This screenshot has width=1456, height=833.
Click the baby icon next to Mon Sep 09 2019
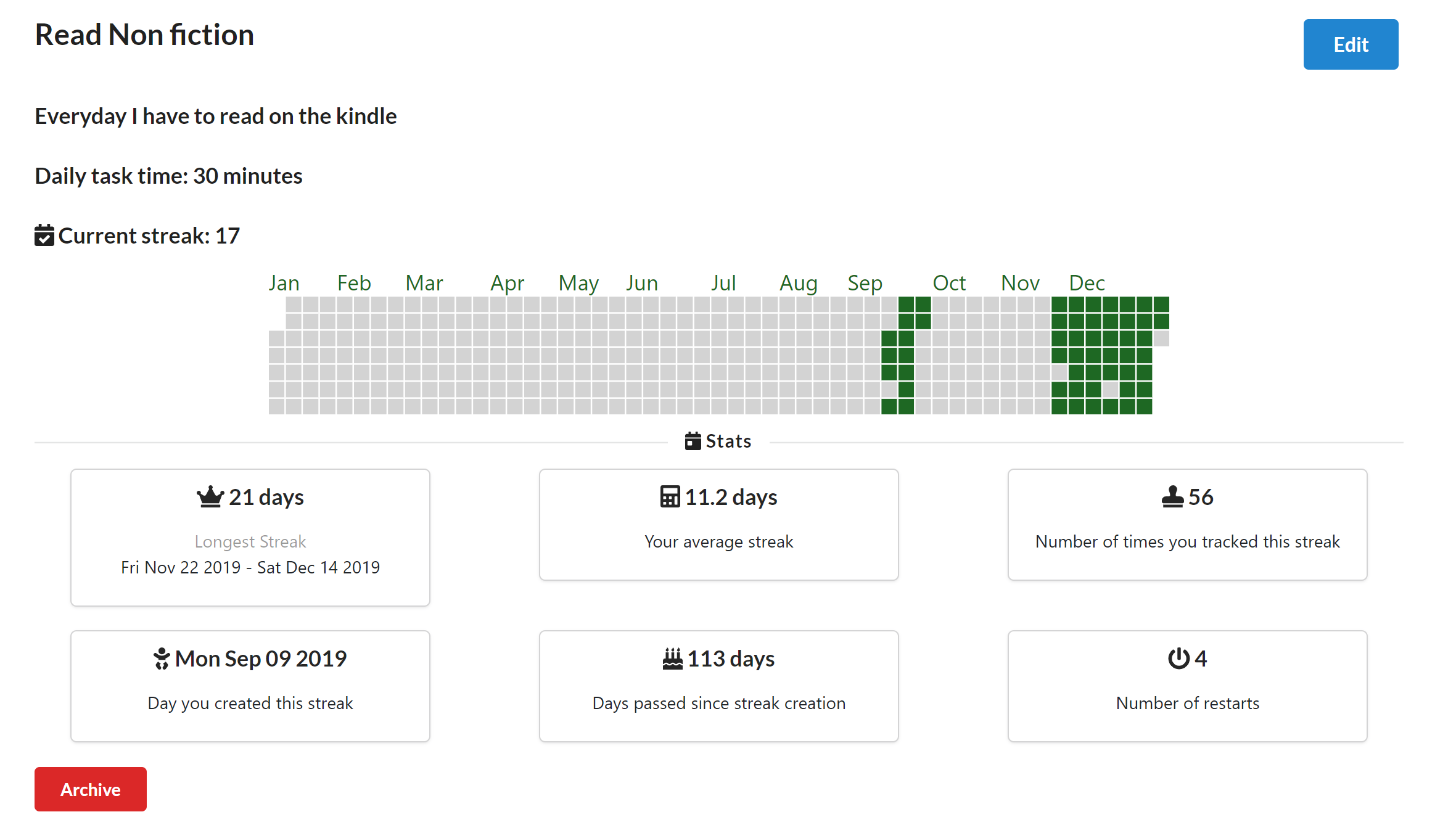(x=162, y=659)
